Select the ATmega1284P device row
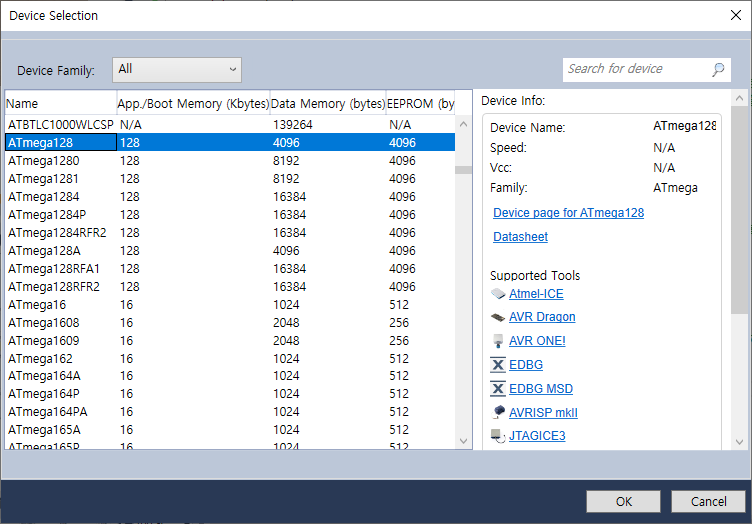This screenshot has width=752, height=524. point(230,214)
